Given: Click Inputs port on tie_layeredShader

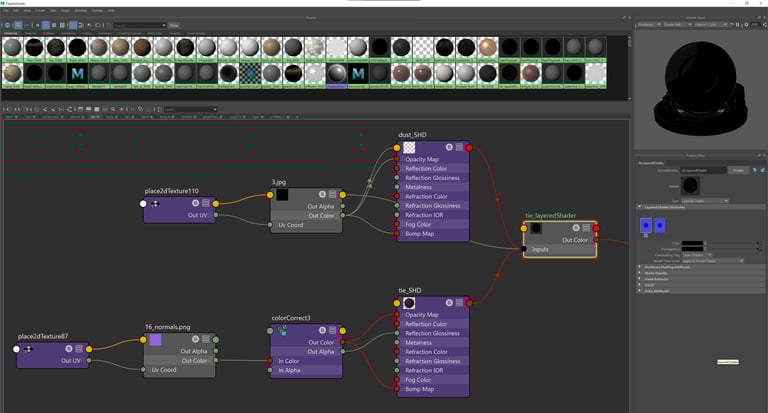Looking at the screenshot, I should pos(524,249).
